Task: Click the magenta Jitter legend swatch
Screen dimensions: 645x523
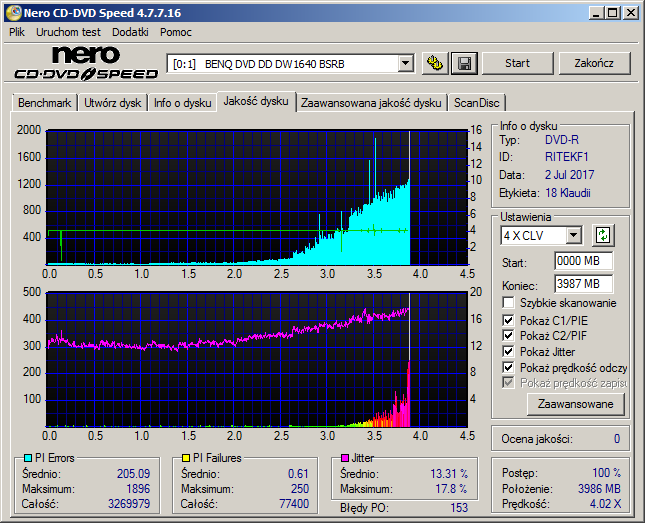Action: 345,458
